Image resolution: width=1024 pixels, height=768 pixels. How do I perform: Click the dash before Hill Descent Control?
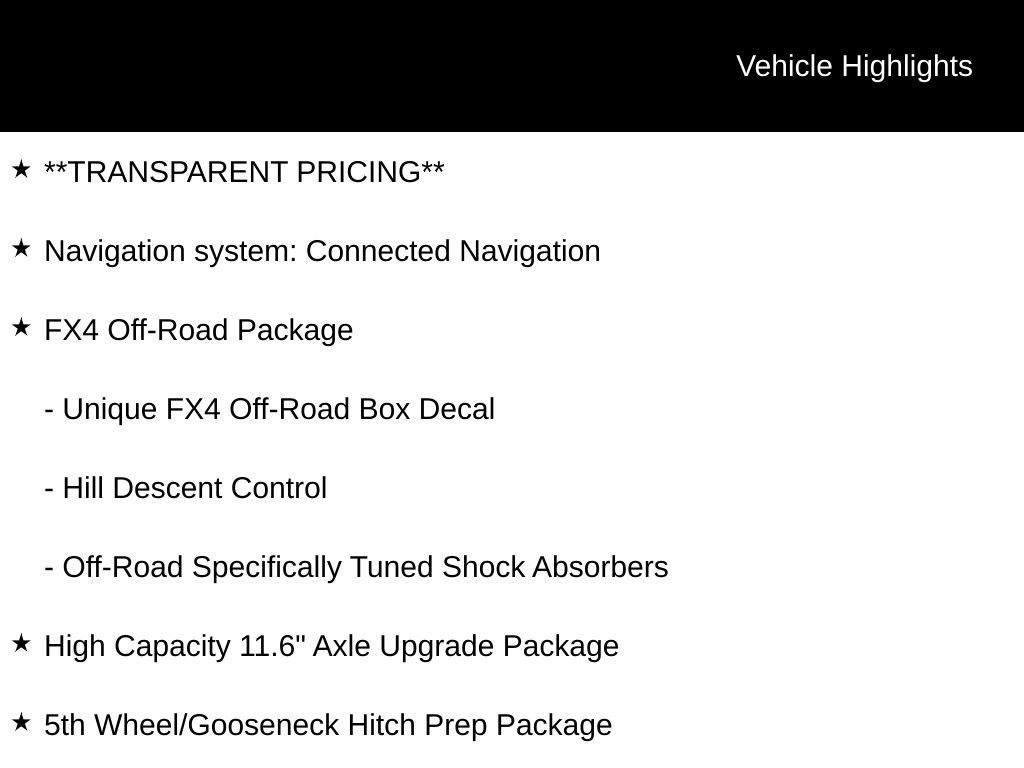49,491
